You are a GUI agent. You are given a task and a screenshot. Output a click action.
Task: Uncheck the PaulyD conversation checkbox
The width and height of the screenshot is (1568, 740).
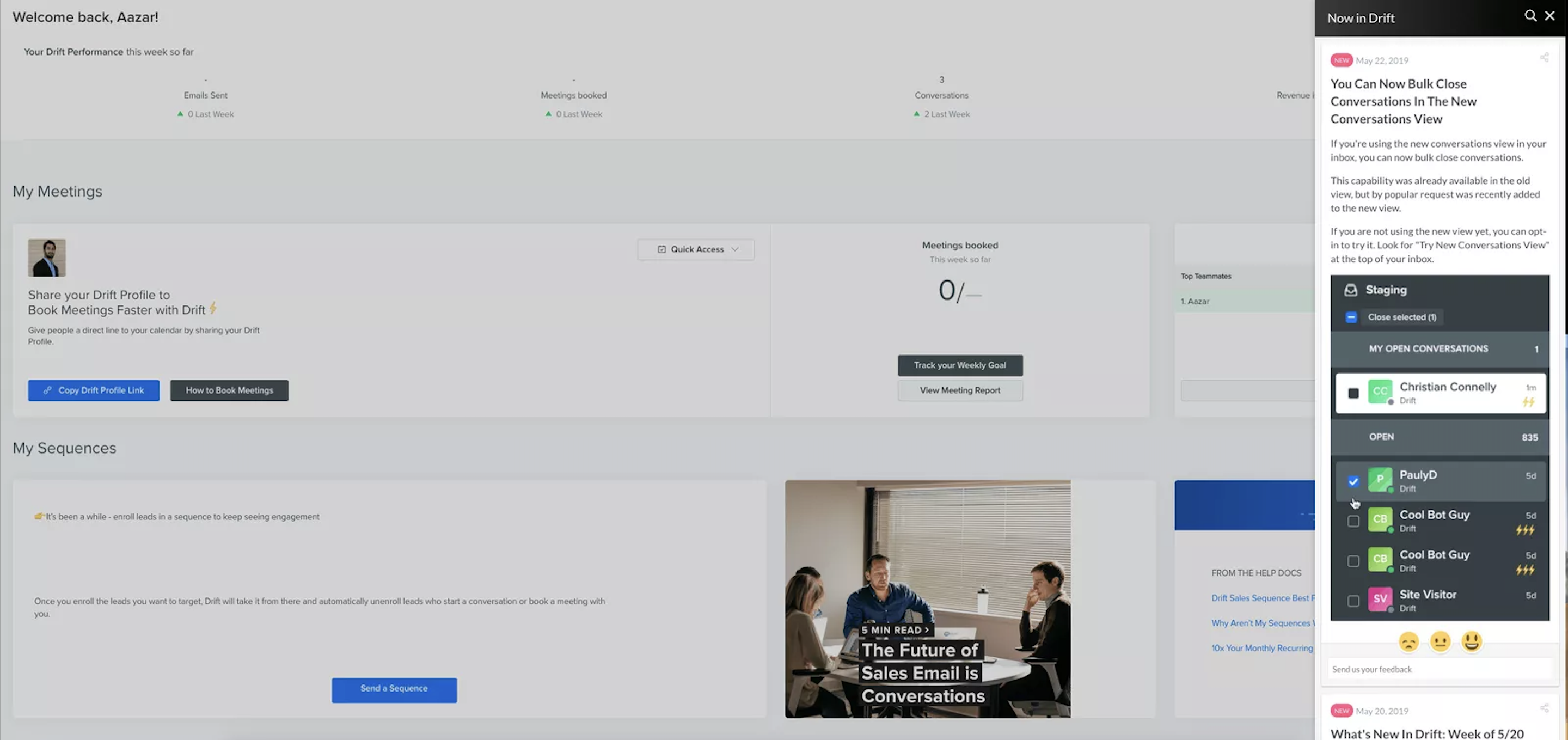[x=1353, y=481]
